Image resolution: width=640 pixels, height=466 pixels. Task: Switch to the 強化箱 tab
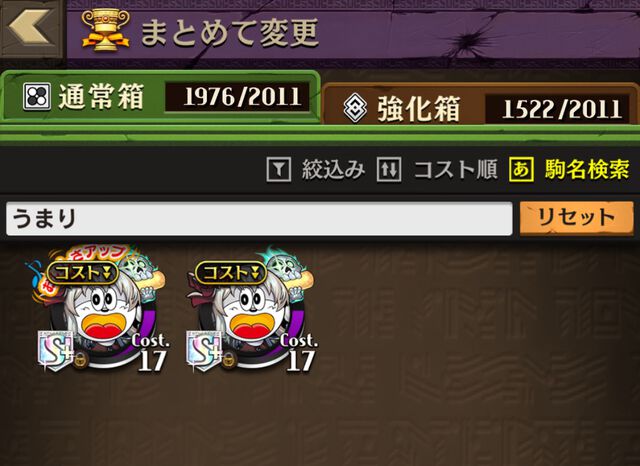point(481,105)
